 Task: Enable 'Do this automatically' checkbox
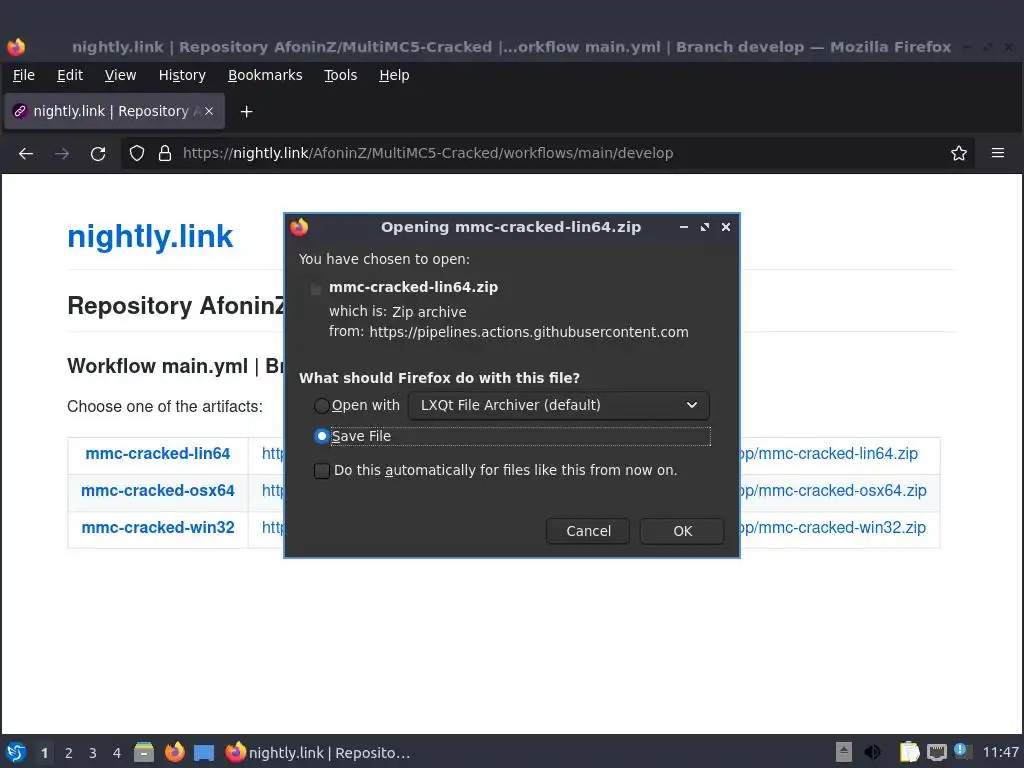[x=322, y=471]
